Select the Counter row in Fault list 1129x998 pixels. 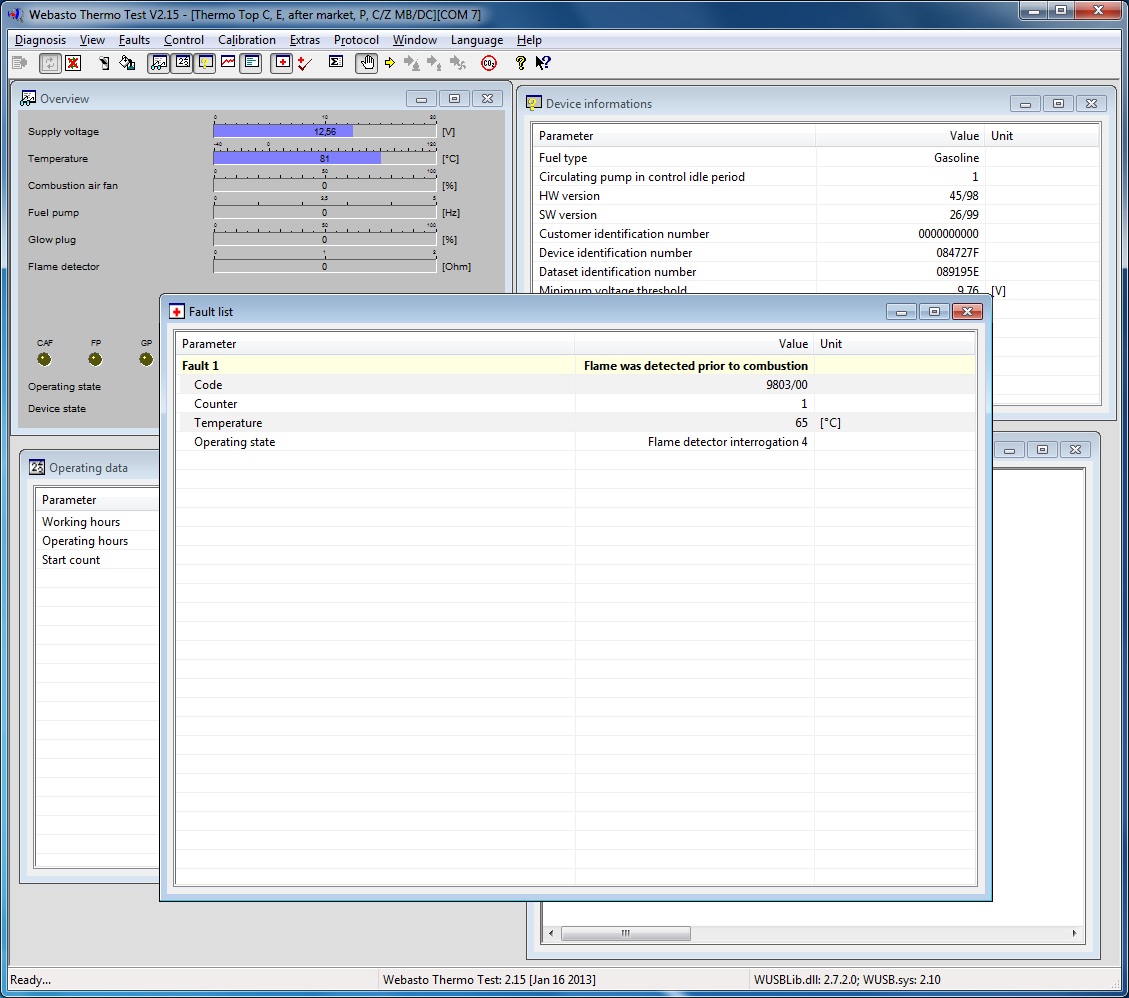click(576, 404)
